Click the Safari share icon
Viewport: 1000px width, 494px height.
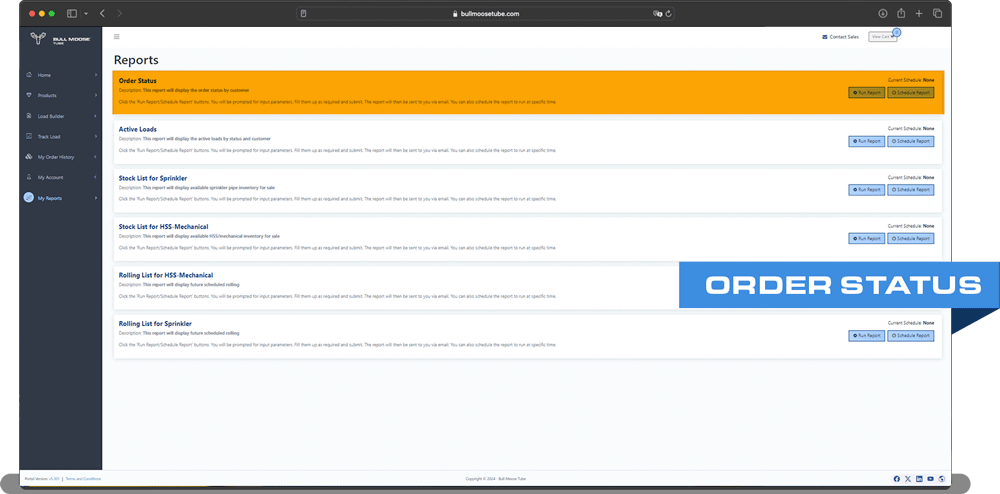click(x=901, y=14)
